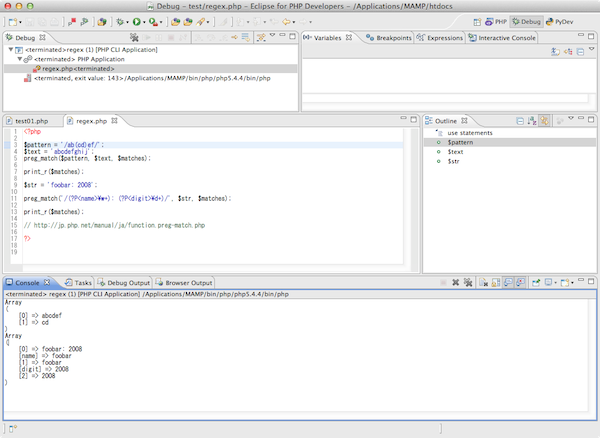Switch to the Variables tab

[327, 38]
